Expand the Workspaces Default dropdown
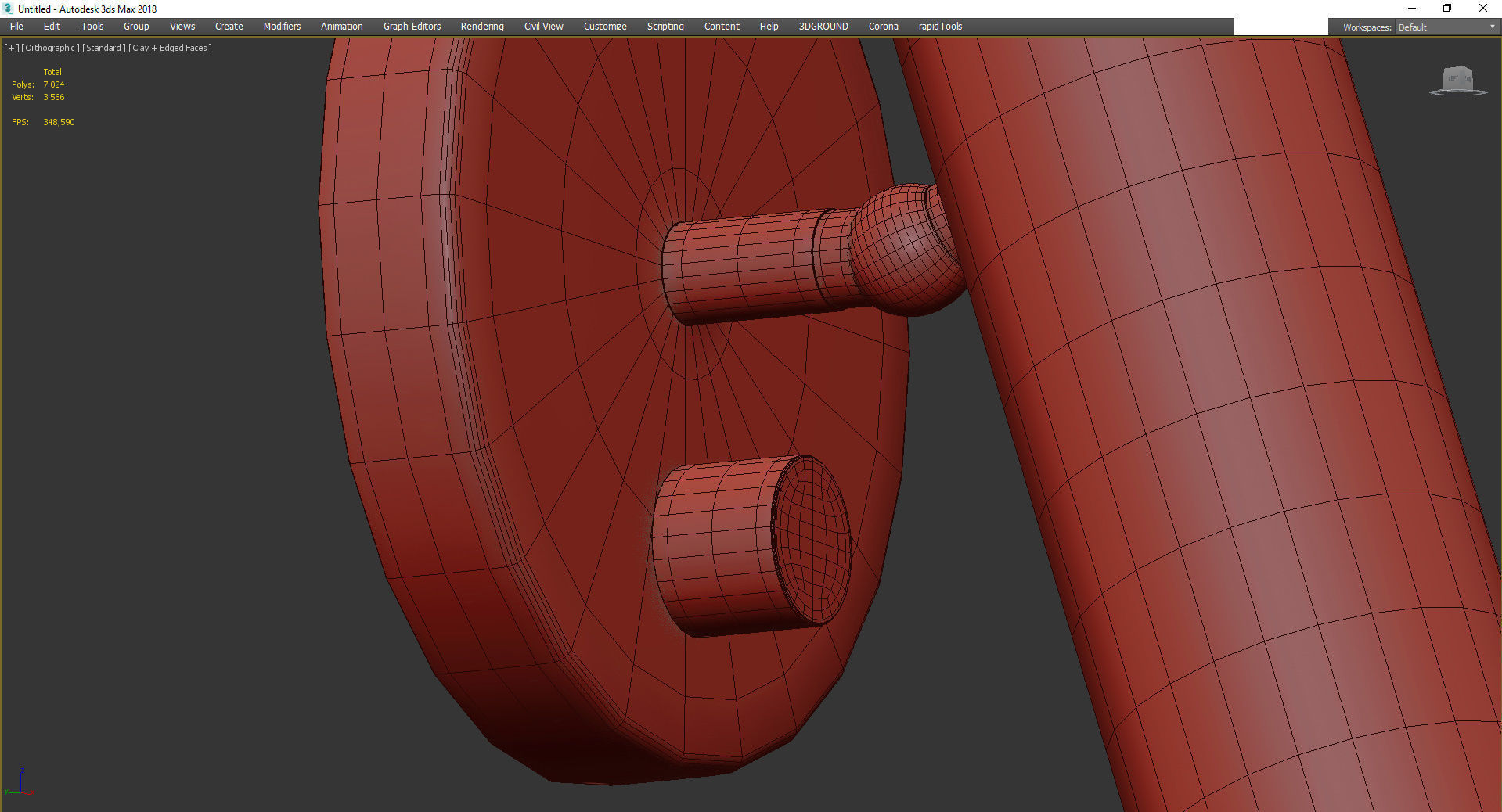 click(1446, 27)
